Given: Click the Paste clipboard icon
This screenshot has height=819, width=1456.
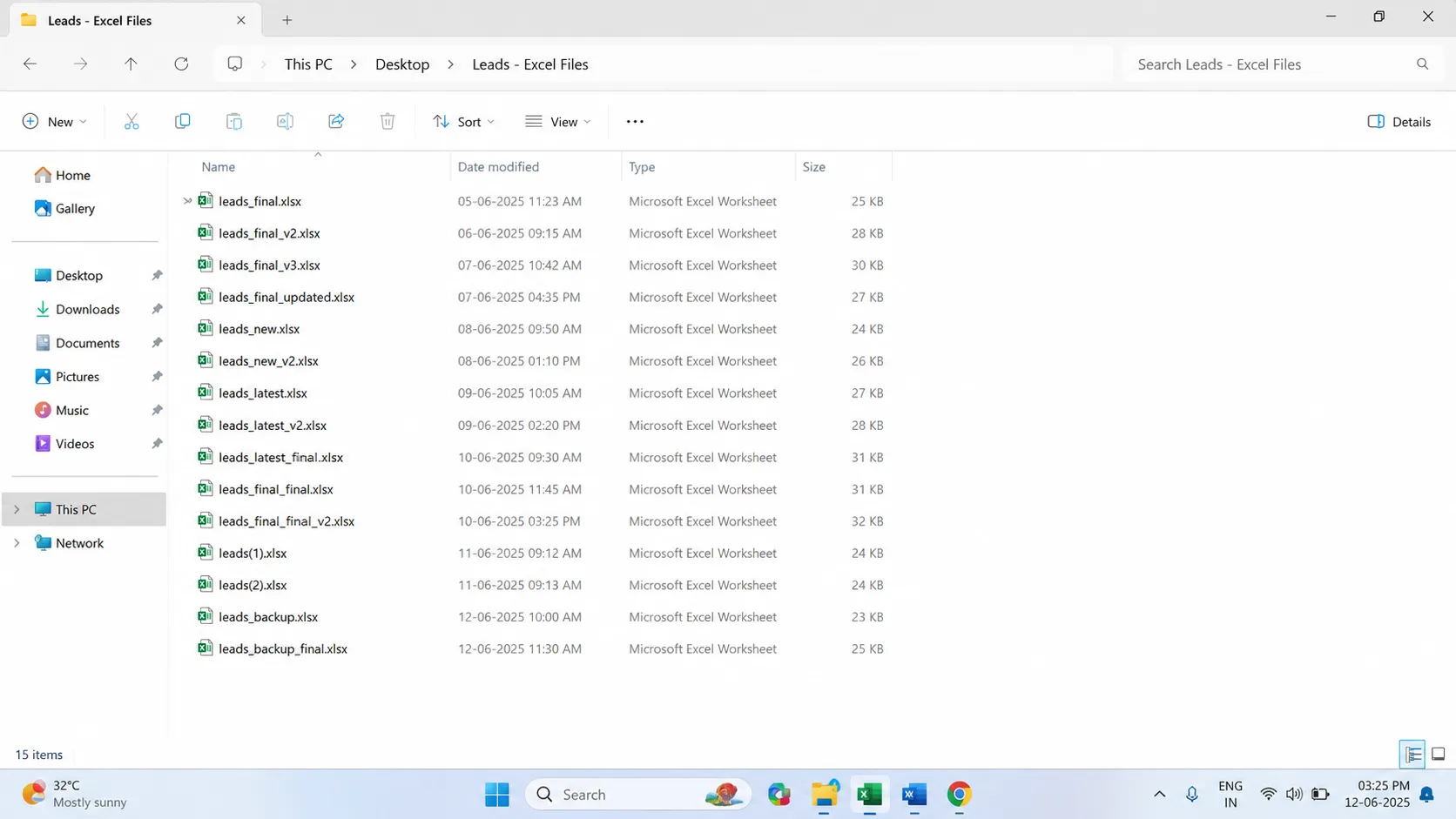Looking at the screenshot, I should click(x=233, y=122).
